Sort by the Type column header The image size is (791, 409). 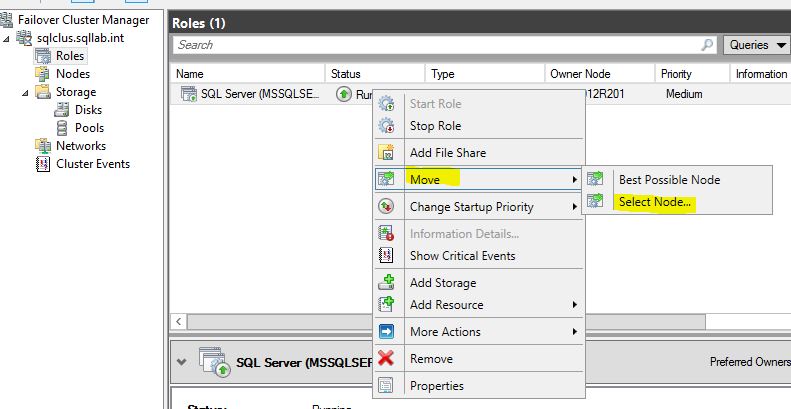tap(485, 74)
